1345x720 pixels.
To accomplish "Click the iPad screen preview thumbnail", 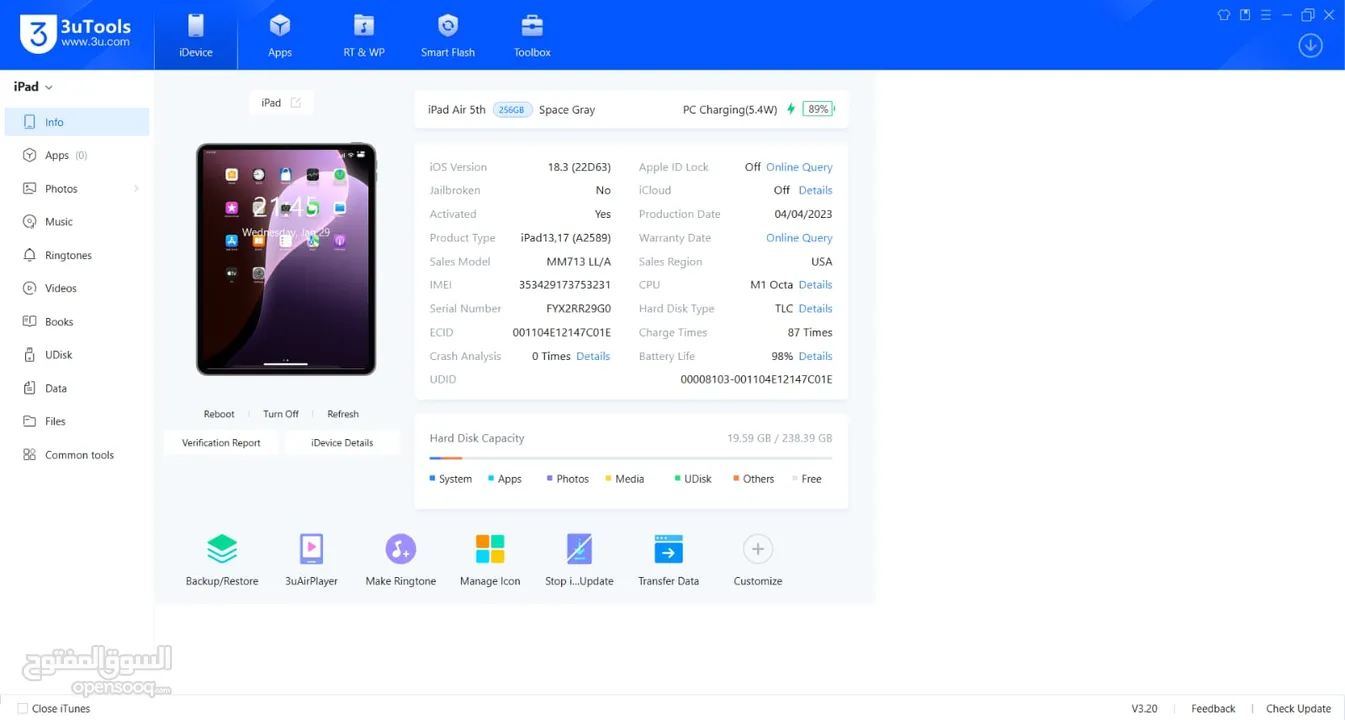I will click(x=286, y=259).
